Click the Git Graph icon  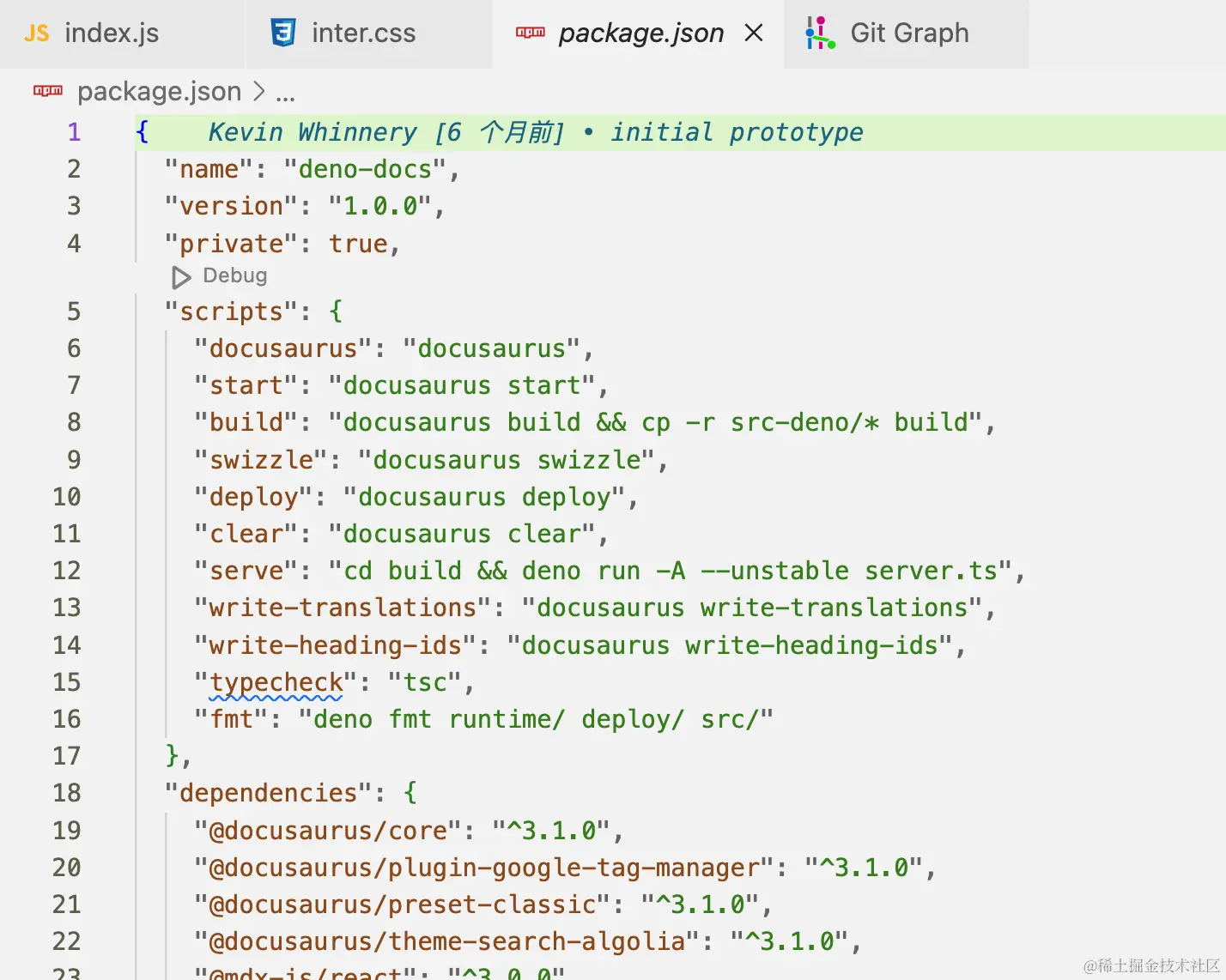819,33
